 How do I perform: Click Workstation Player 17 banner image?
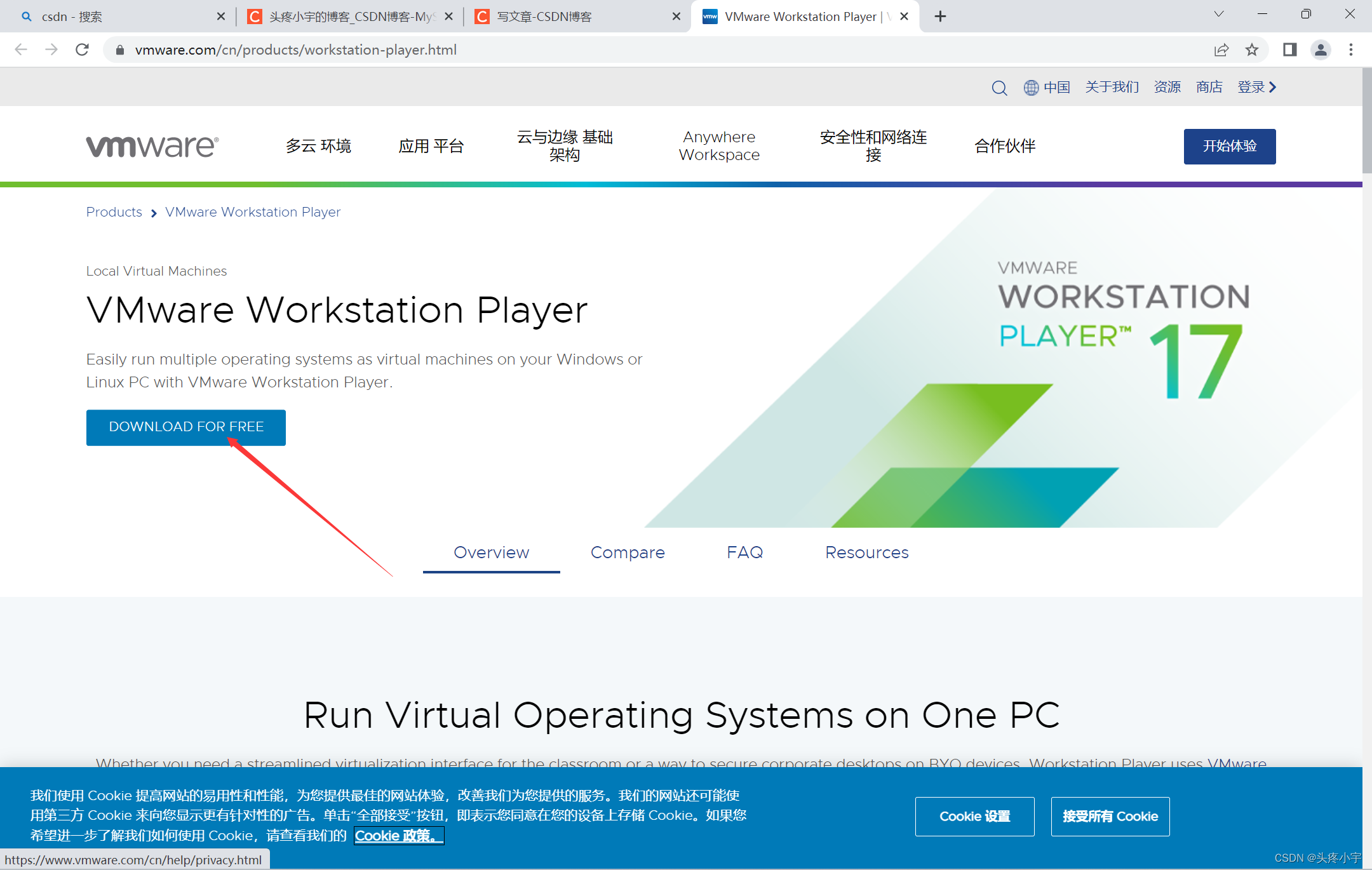[x=1004, y=357]
